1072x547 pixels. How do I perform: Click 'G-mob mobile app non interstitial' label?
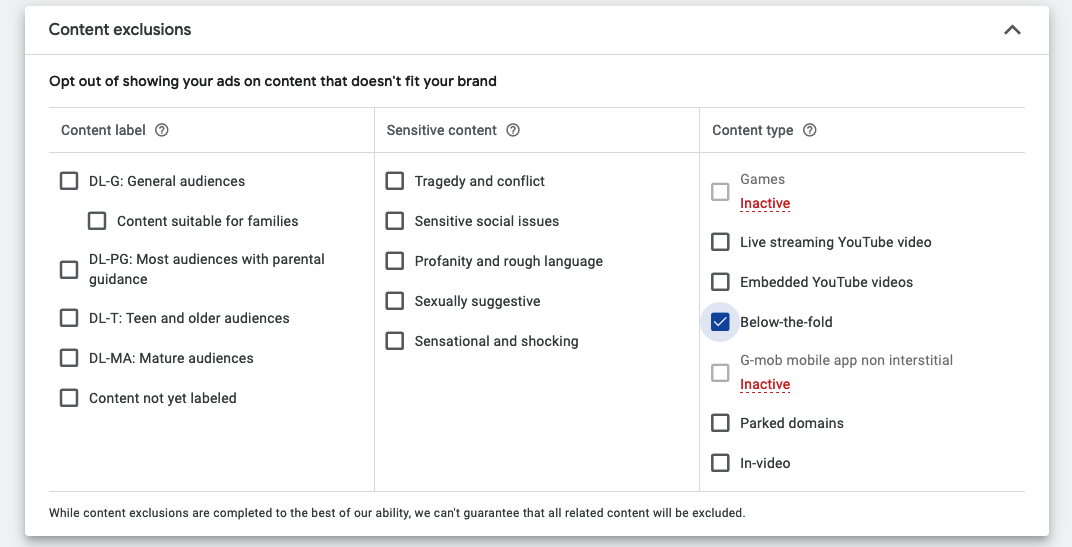846,360
